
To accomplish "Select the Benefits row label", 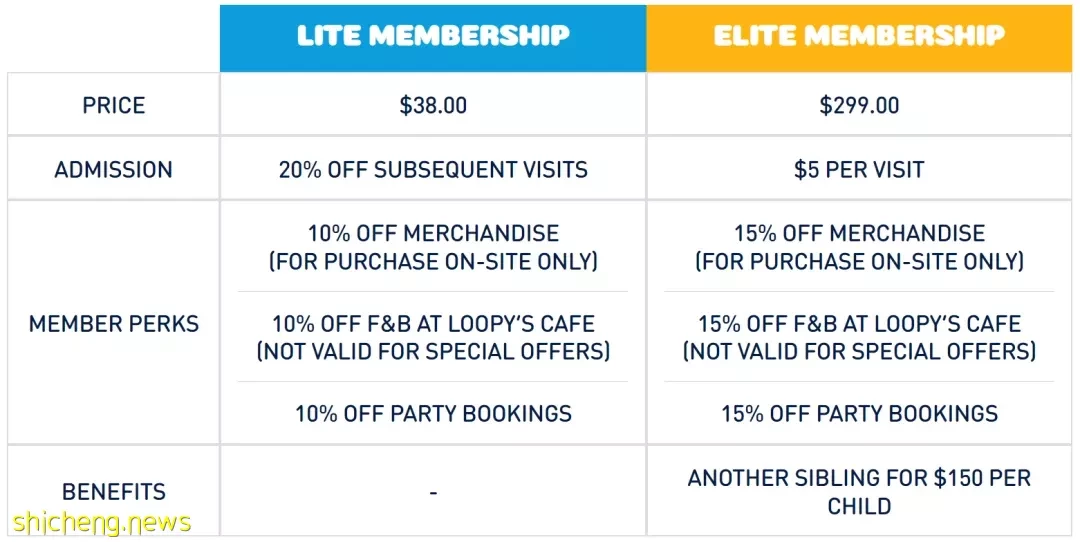I will [x=114, y=492].
